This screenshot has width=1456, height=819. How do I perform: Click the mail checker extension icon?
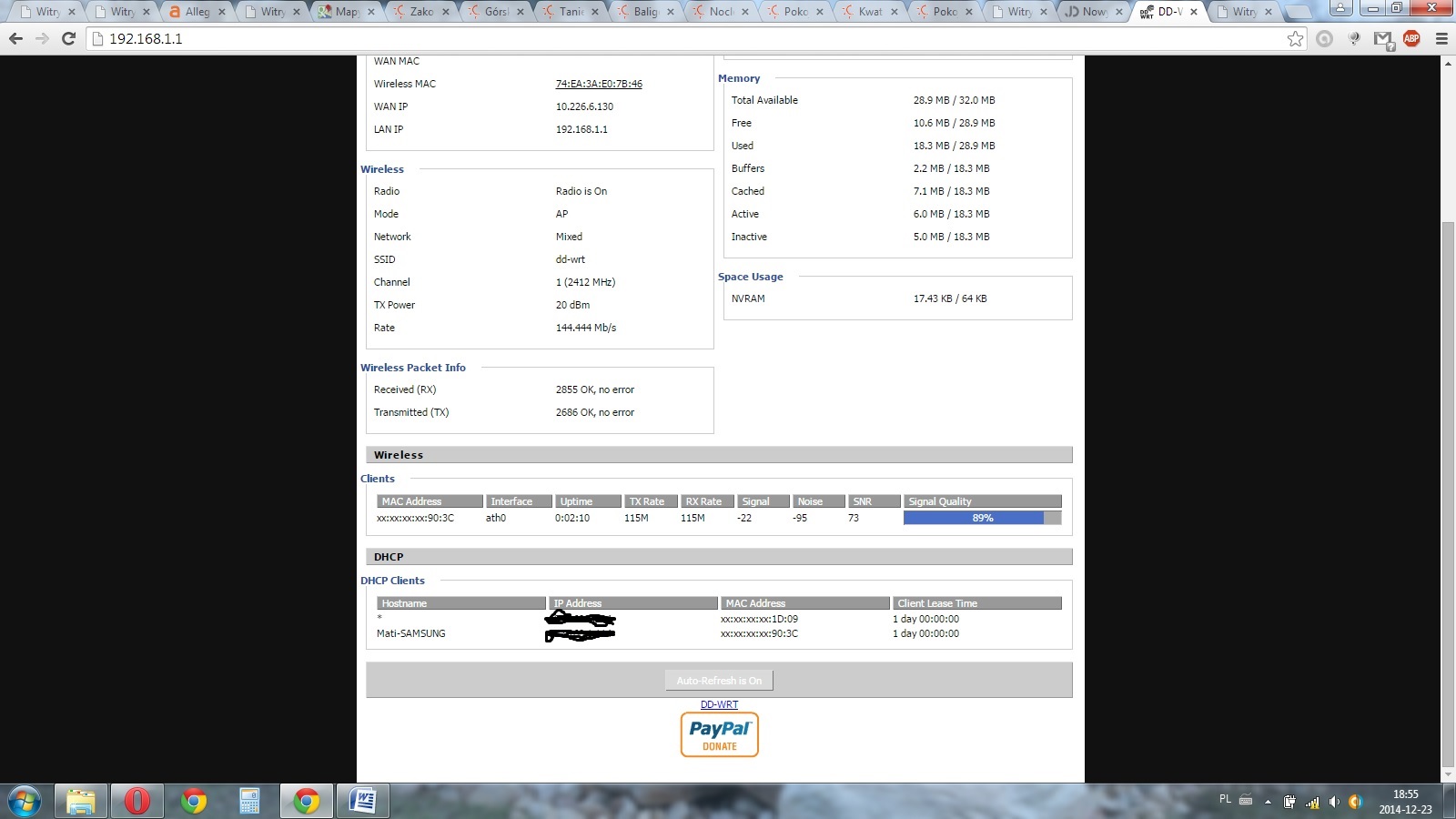pos(1383,39)
